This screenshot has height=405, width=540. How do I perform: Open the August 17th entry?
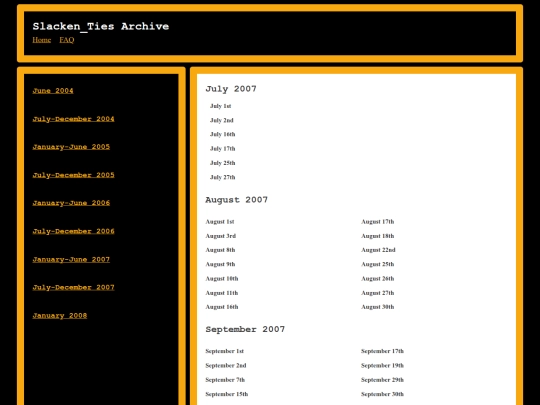pos(377,222)
